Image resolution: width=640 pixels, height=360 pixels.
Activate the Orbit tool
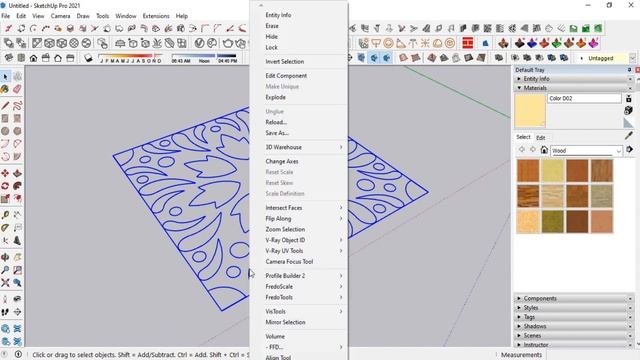[x=5, y=257]
